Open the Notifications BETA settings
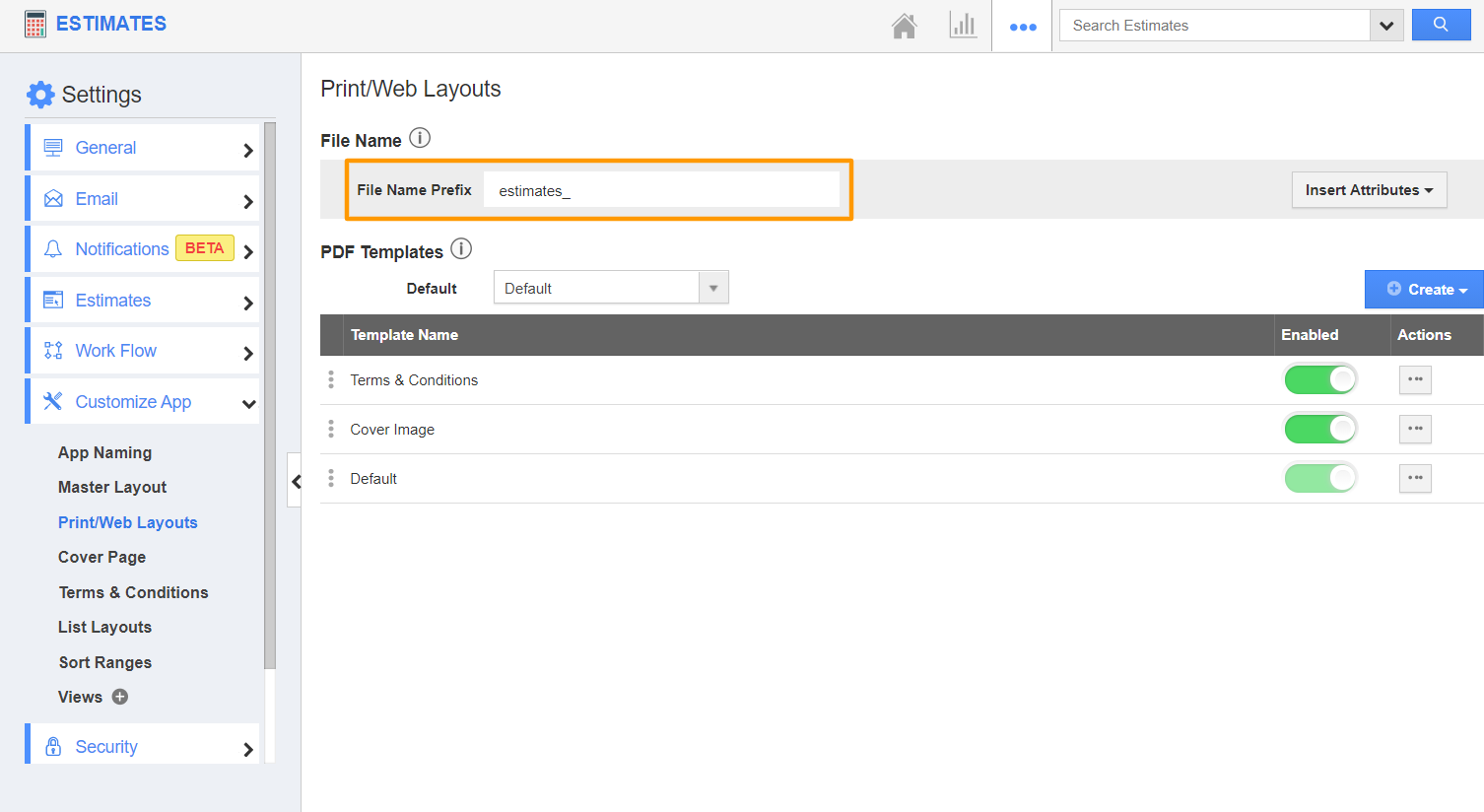1484x812 pixels. pos(120,248)
